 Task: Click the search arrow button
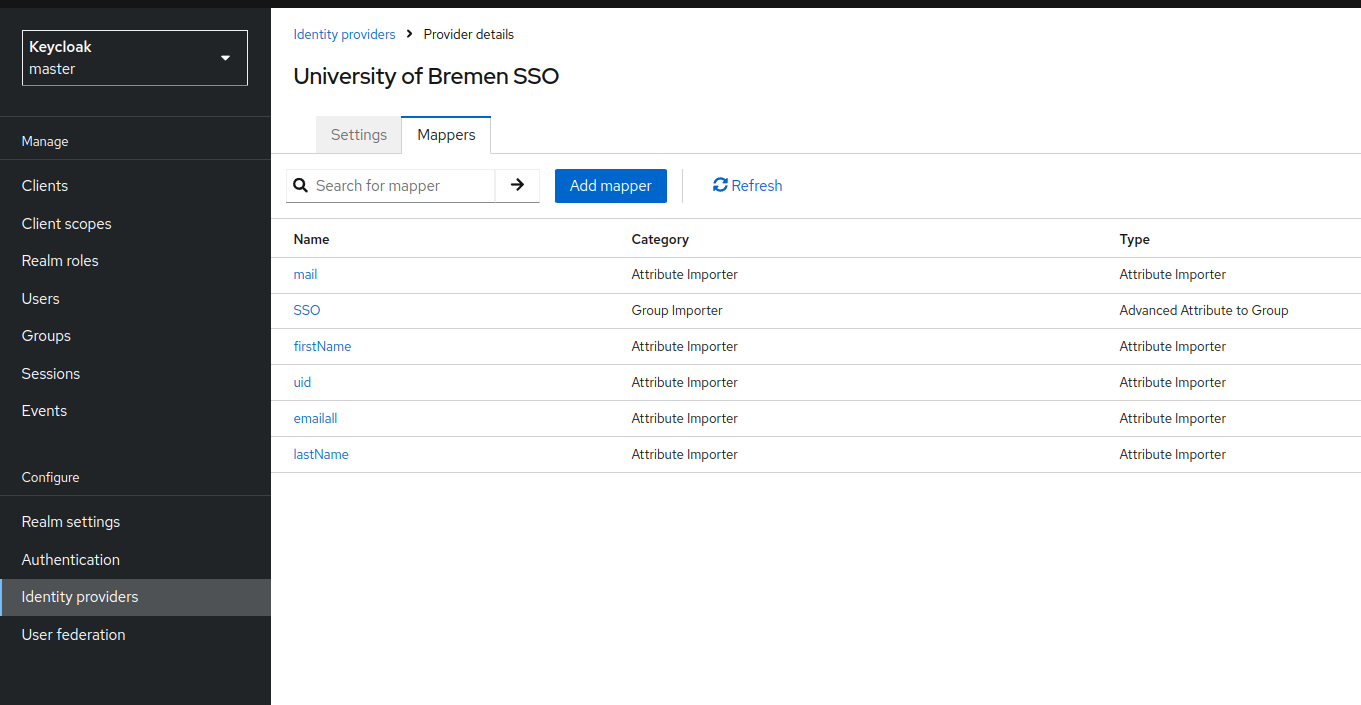pyautogui.click(x=517, y=185)
